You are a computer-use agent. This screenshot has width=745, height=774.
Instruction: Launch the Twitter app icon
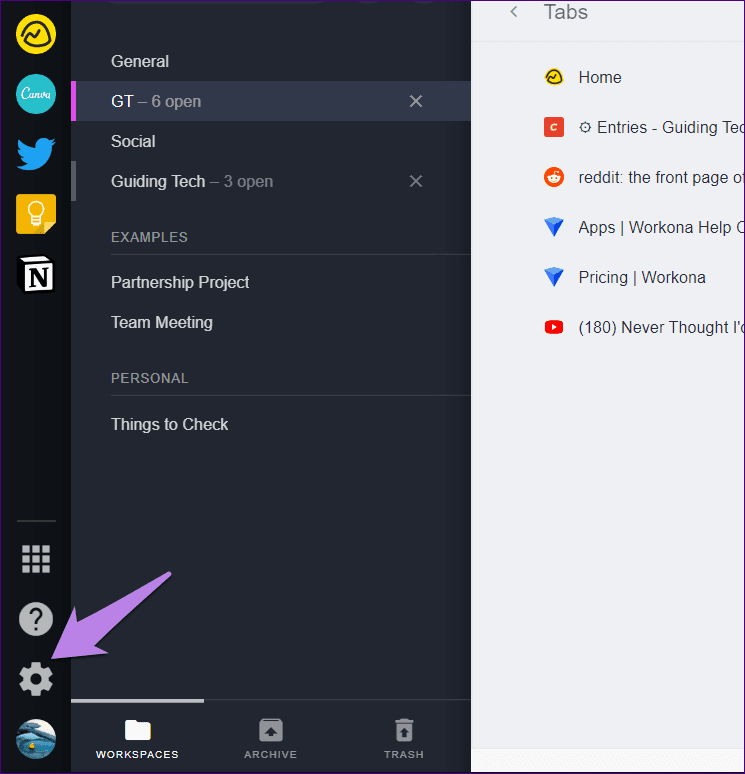pos(36,154)
